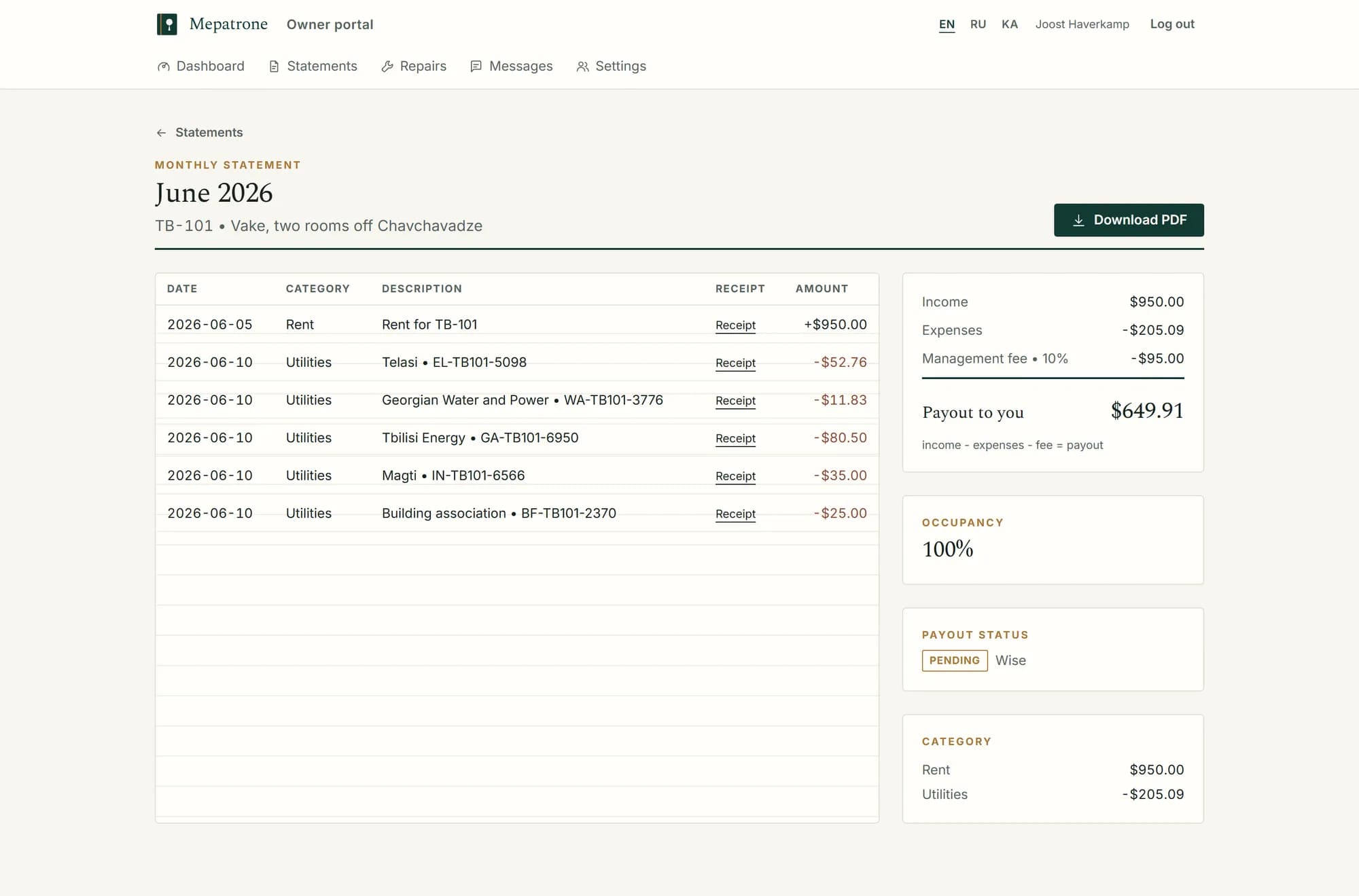The image size is (1359, 896).
Task: Open the Tbilisi Energy receipt
Action: click(x=735, y=438)
